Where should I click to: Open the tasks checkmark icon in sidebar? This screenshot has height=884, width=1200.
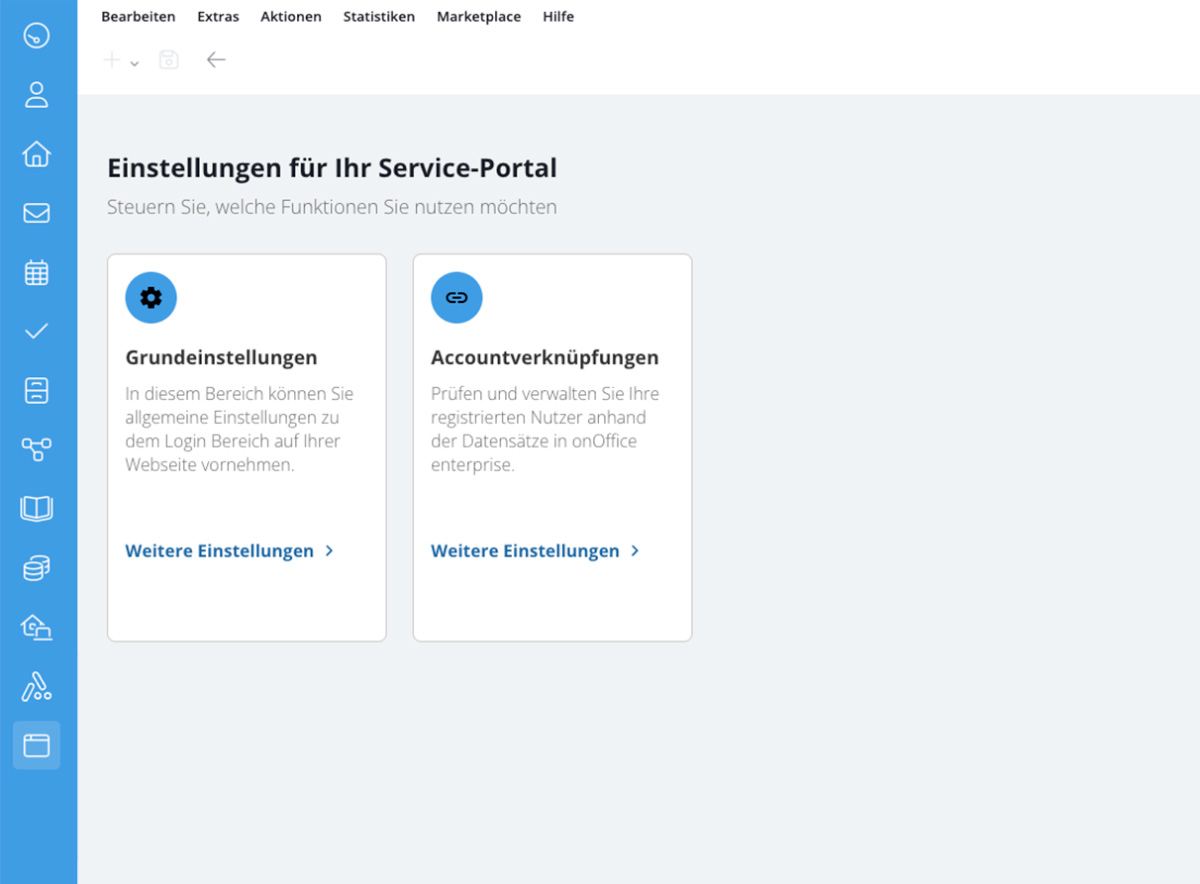[x=36, y=331]
